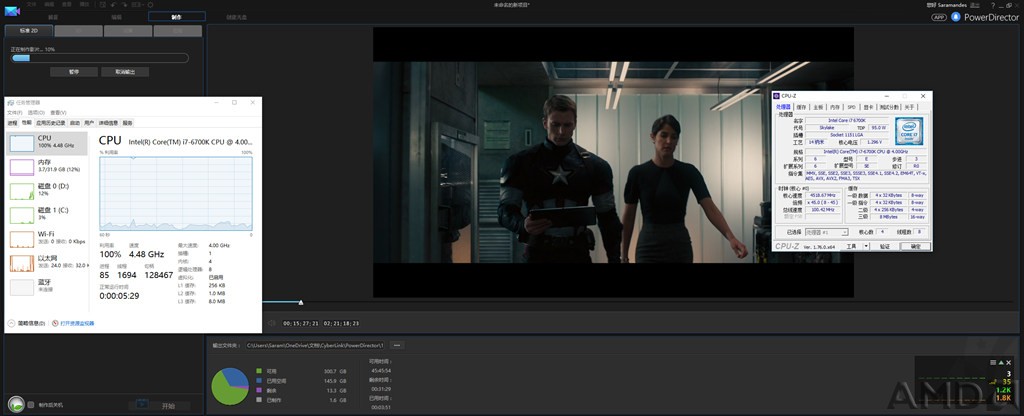Switch to 主板 tab in CPU-Z

coord(818,106)
